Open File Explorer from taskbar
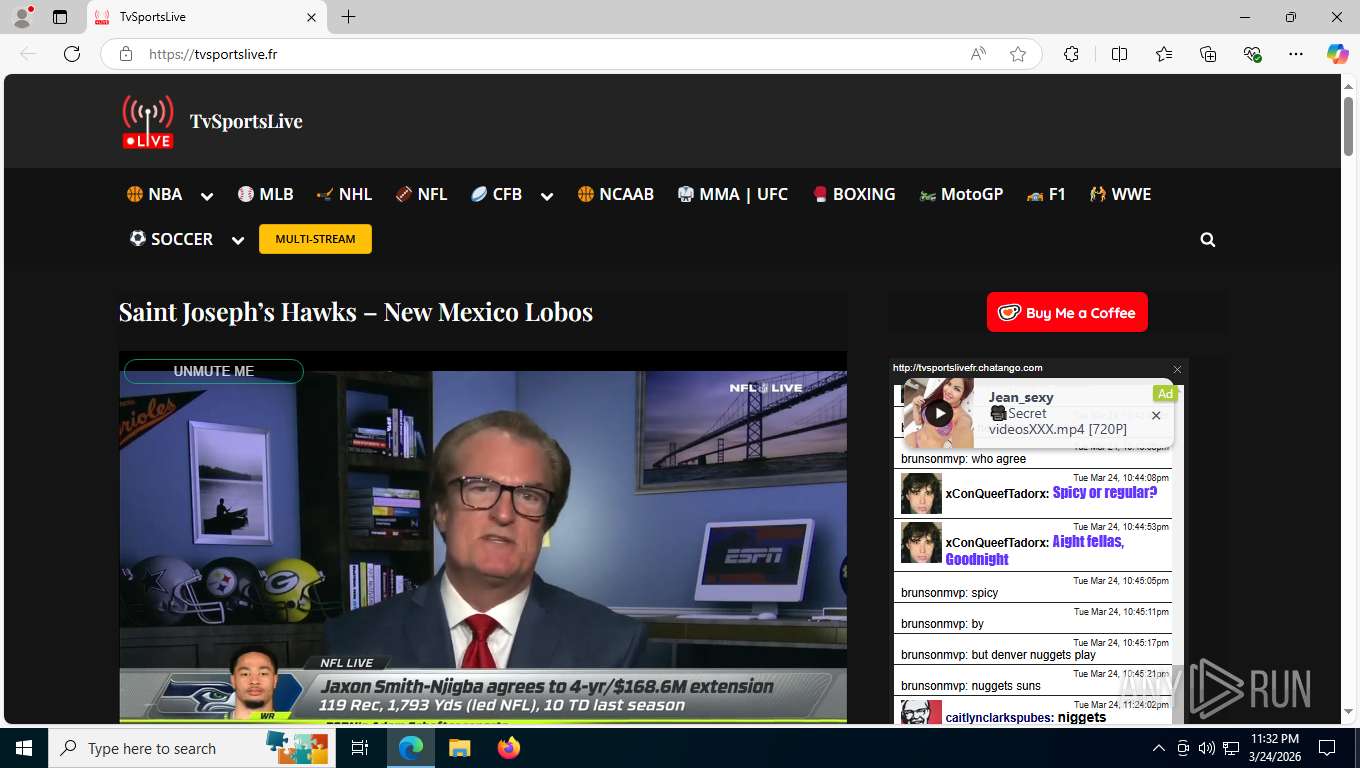This screenshot has height=768, width=1360. [459, 748]
